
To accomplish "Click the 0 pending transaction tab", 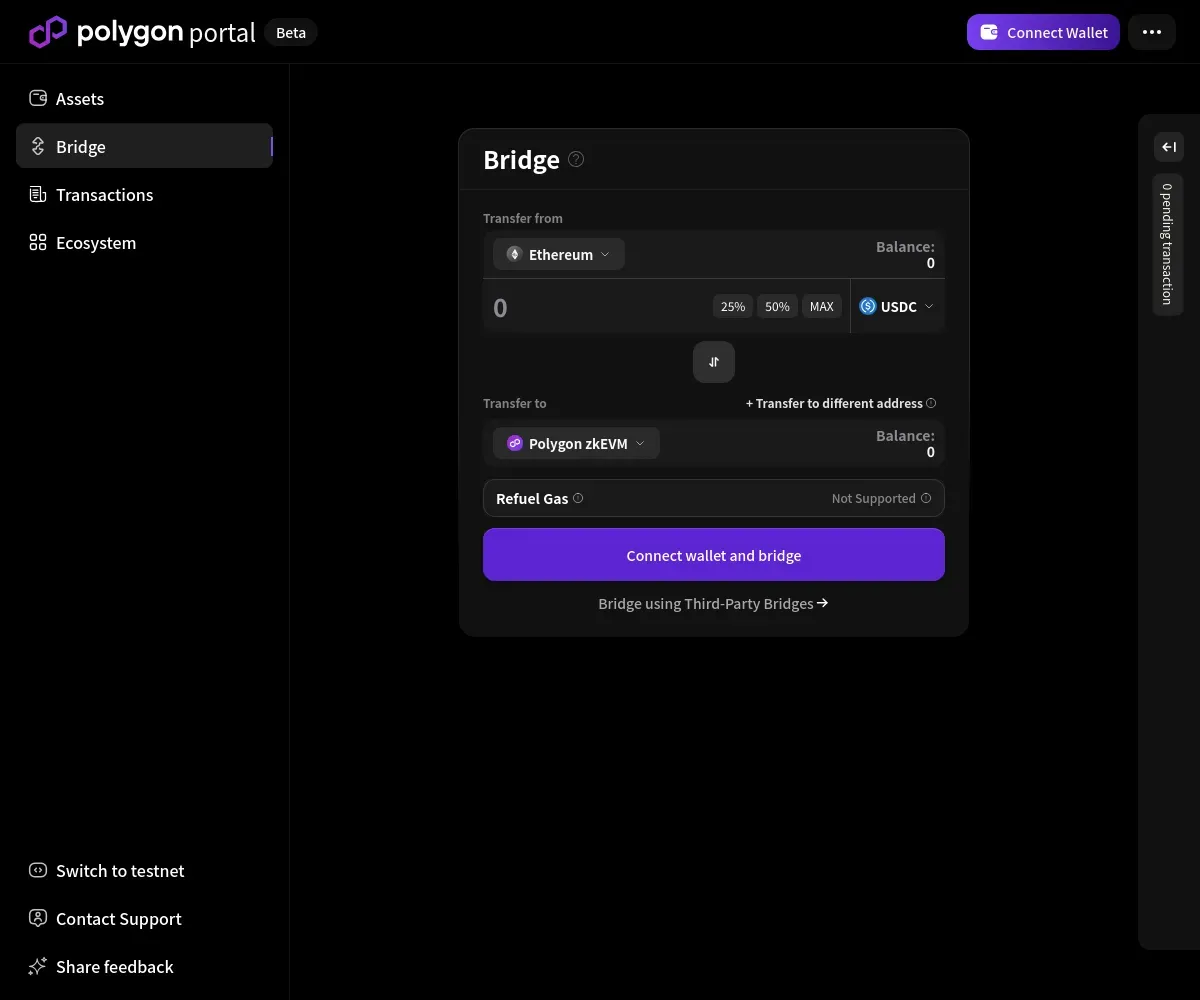I will pyautogui.click(x=1168, y=245).
